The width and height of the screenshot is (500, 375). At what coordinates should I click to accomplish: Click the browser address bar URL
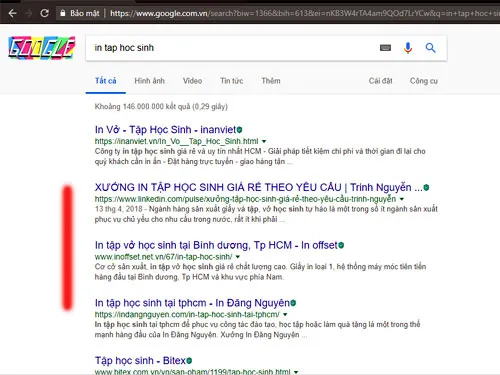click(304, 13)
